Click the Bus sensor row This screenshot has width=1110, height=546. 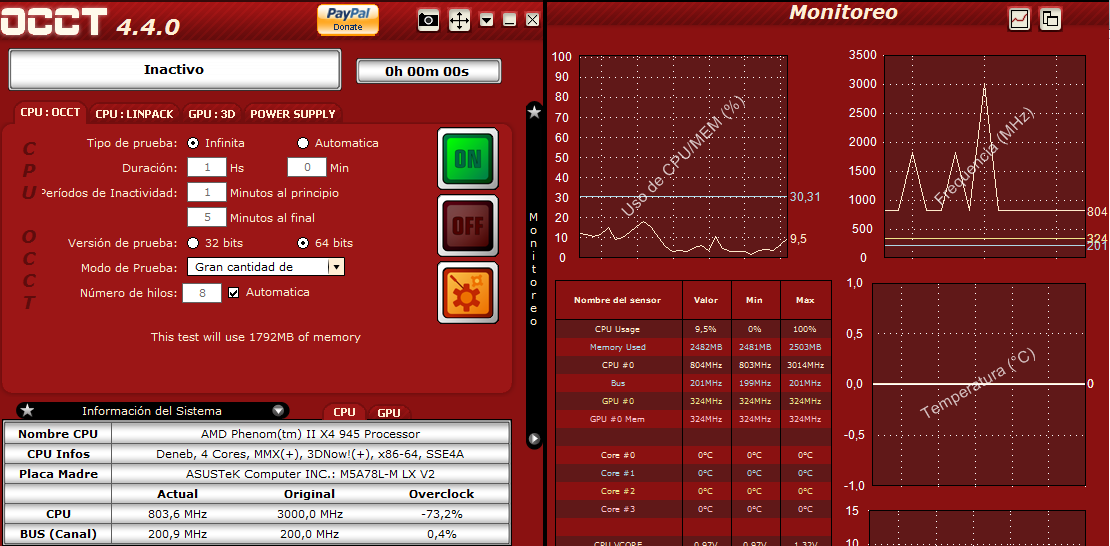(x=694, y=383)
